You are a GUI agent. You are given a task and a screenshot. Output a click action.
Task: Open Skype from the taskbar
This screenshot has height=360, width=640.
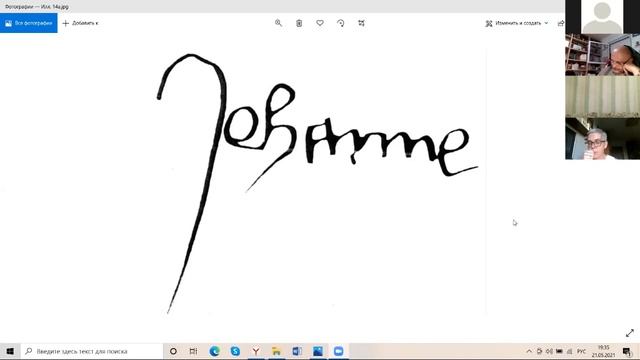click(x=235, y=351)
